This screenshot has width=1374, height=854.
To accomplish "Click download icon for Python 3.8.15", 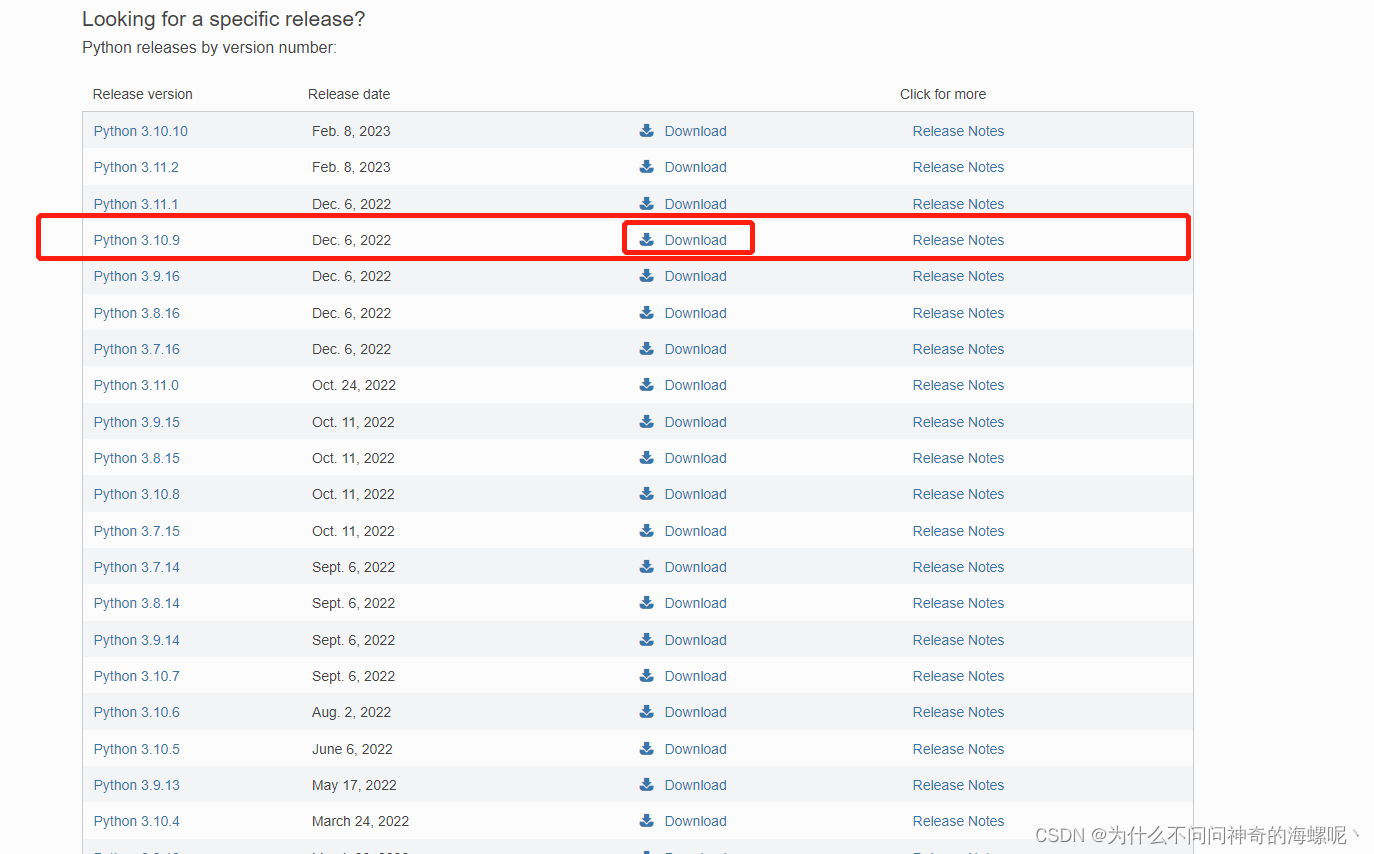I will click(x=647, y=457).
